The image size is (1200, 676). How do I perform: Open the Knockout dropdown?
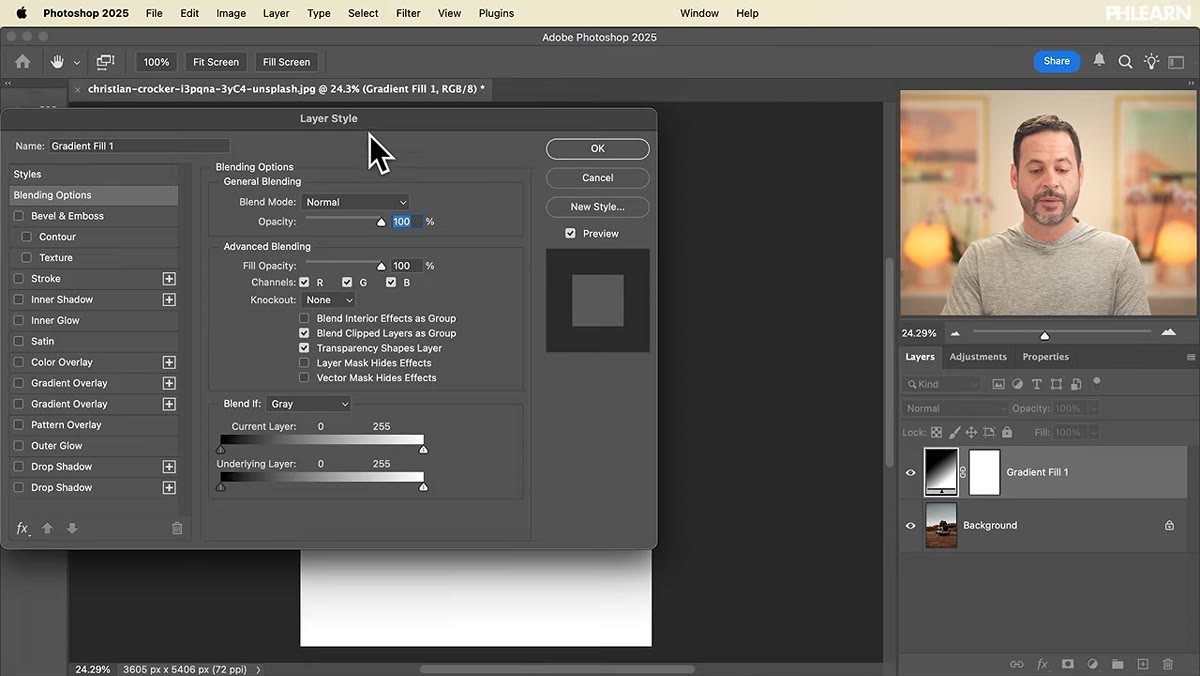point(329,300)
